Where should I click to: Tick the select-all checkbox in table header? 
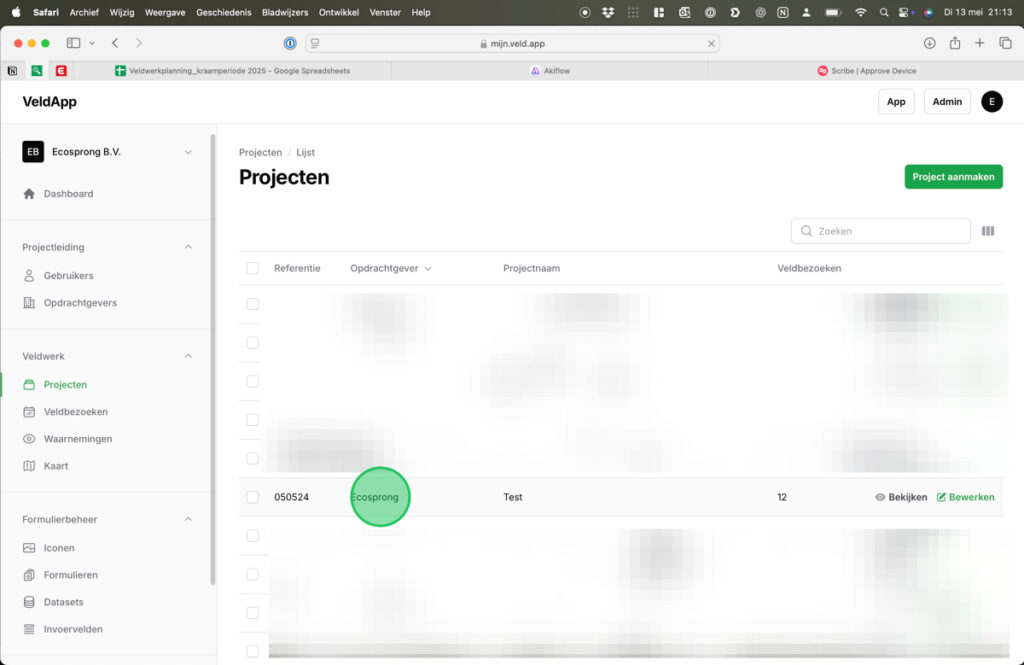[x=252, y=268]
